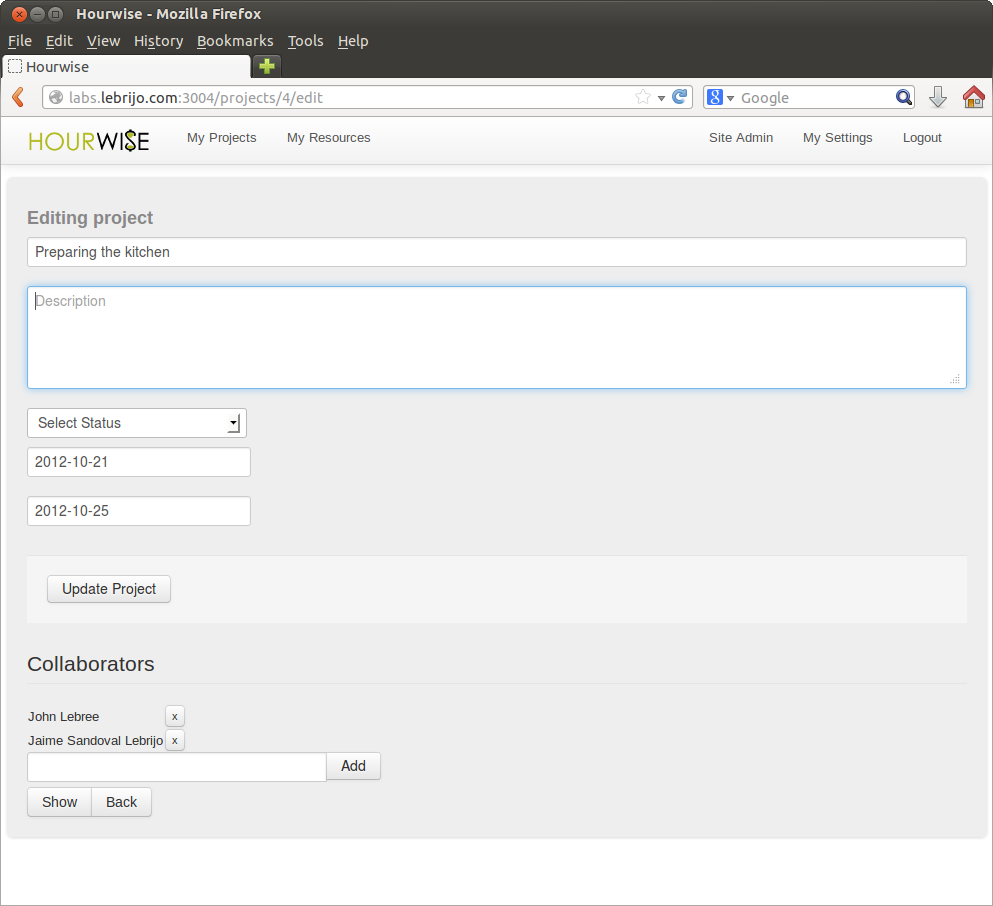Click the address bar URL
This screenshot has width=993, height=906.
196,98
